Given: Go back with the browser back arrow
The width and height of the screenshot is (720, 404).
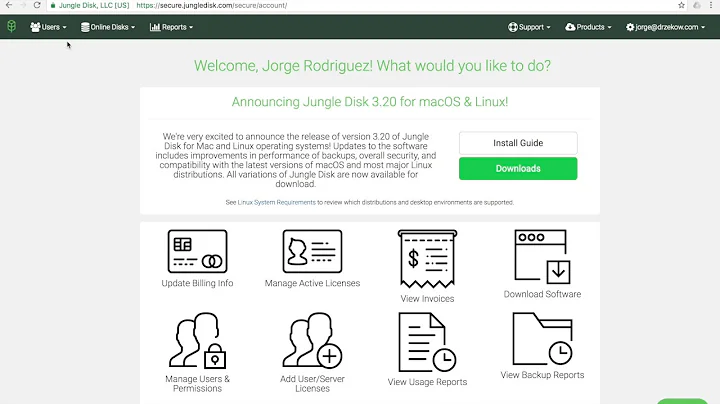Looking at the screenshot, I should click(9, 5).
